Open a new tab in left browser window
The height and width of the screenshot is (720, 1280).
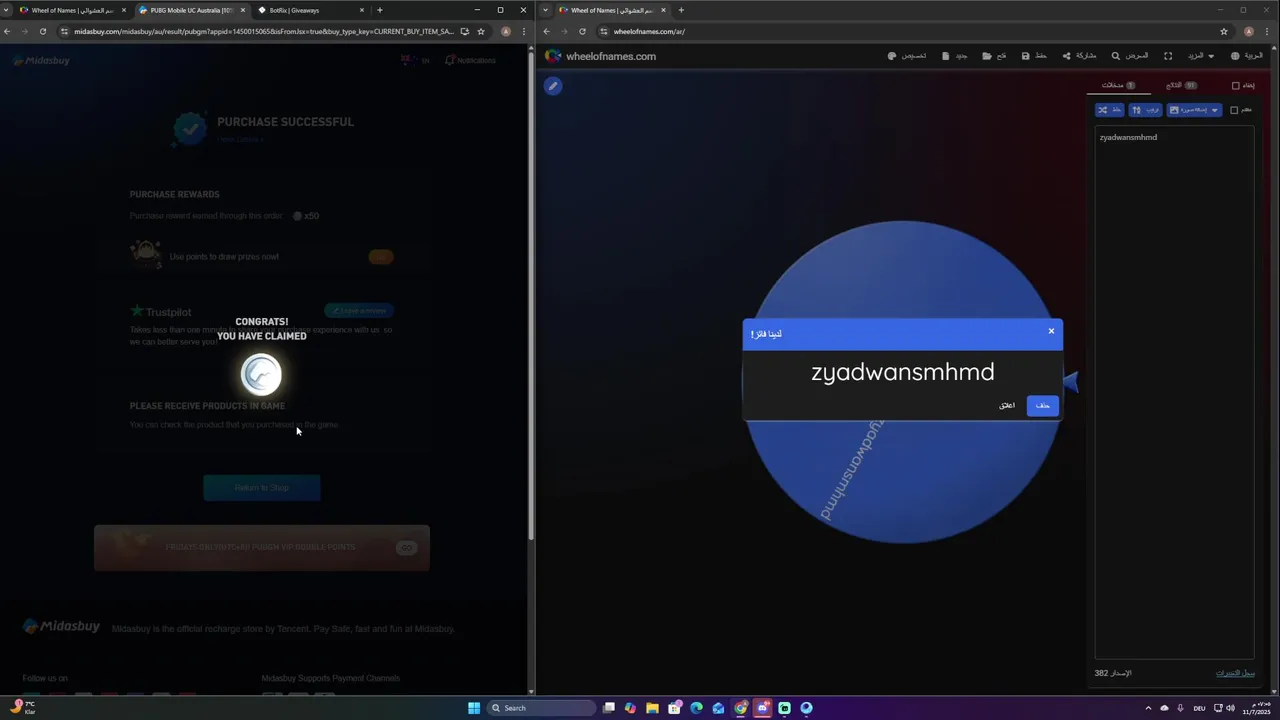point(380,10)
